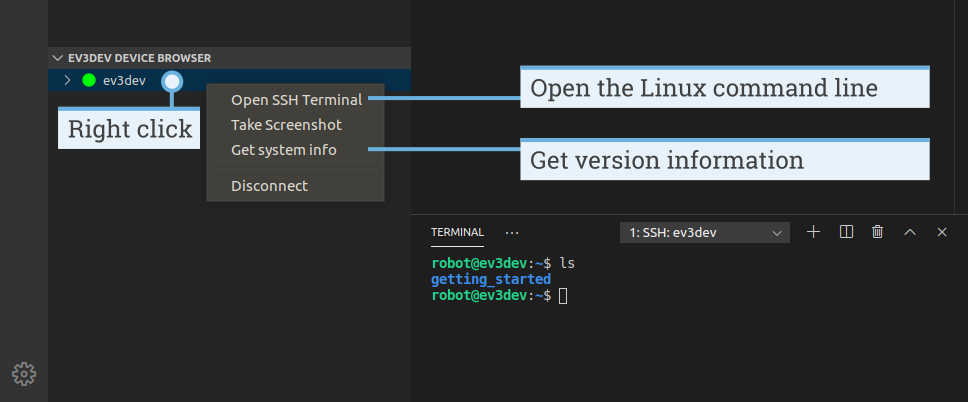Maximize terminal panel with up chevron
Viewport: 968px width, 402px height.
[910, 232]
